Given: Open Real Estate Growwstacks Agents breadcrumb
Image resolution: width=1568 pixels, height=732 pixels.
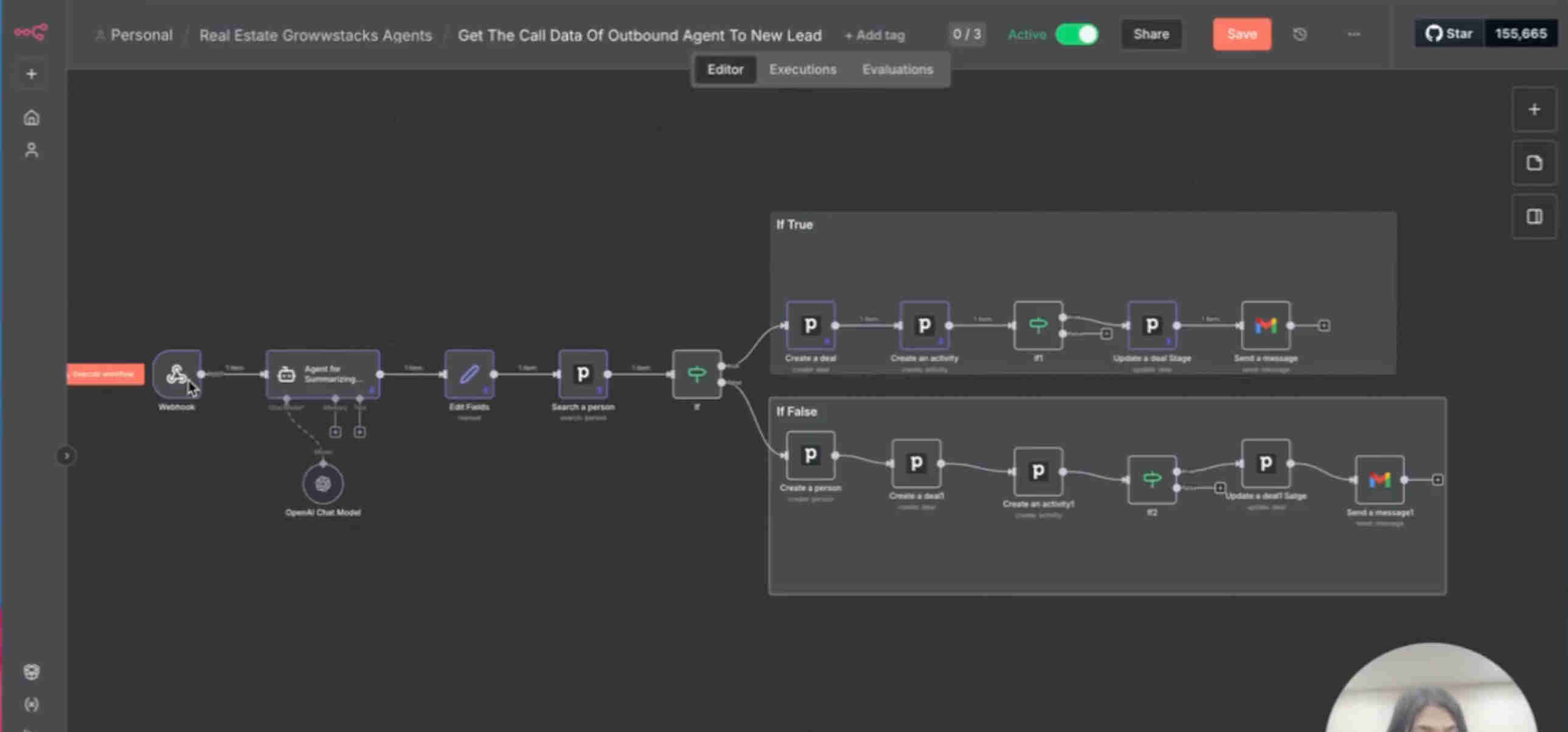Looking at the screenshot, I should pyautogui.click(x=315, y=35).
